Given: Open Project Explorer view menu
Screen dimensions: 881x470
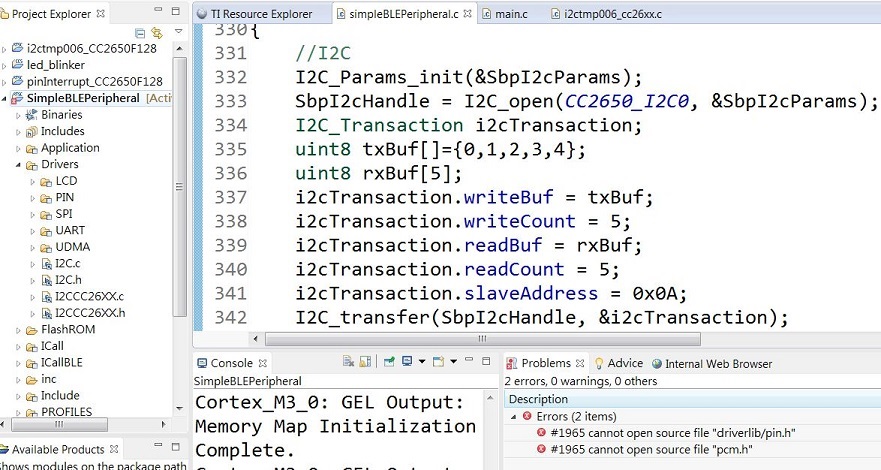Looking at the screenshot, I should 178,32.
